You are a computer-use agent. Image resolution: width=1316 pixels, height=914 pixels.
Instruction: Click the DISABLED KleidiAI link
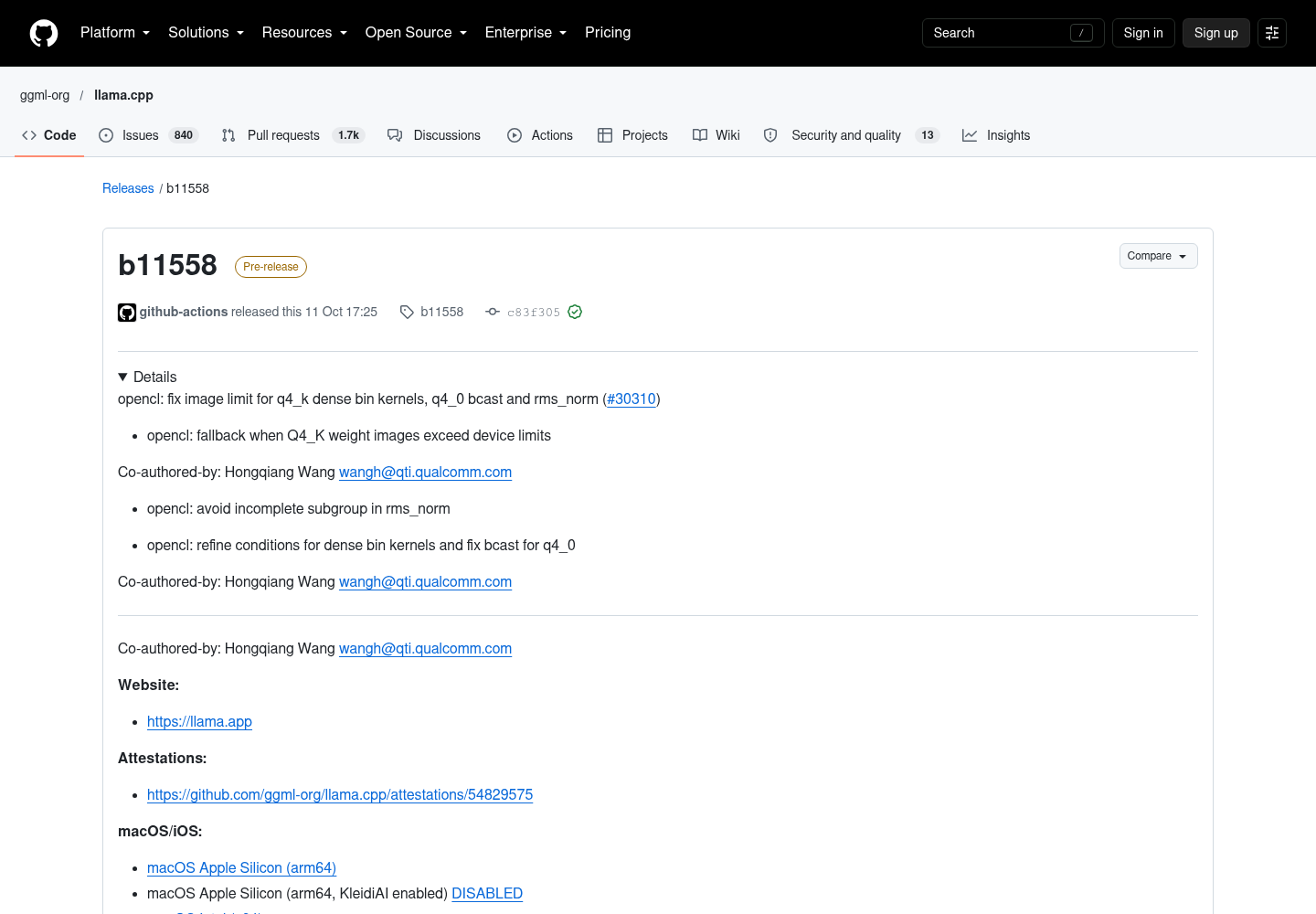487,893
